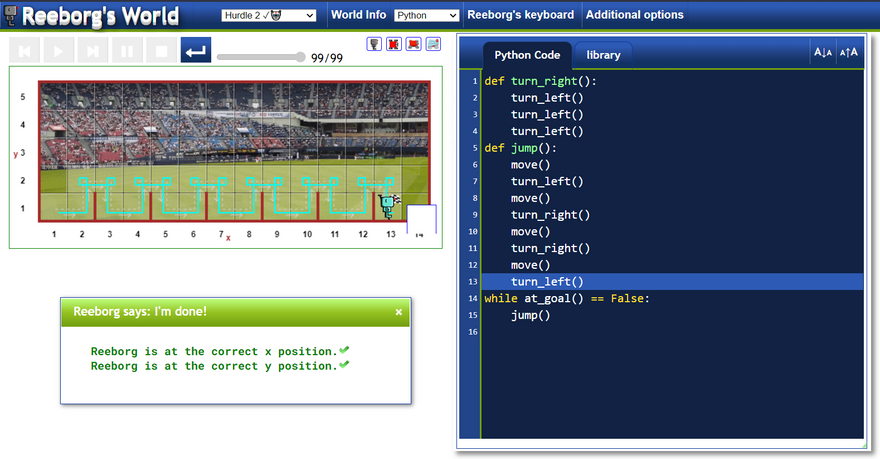
Task: Decrease the editor font size
Action: tap(823, 53)
